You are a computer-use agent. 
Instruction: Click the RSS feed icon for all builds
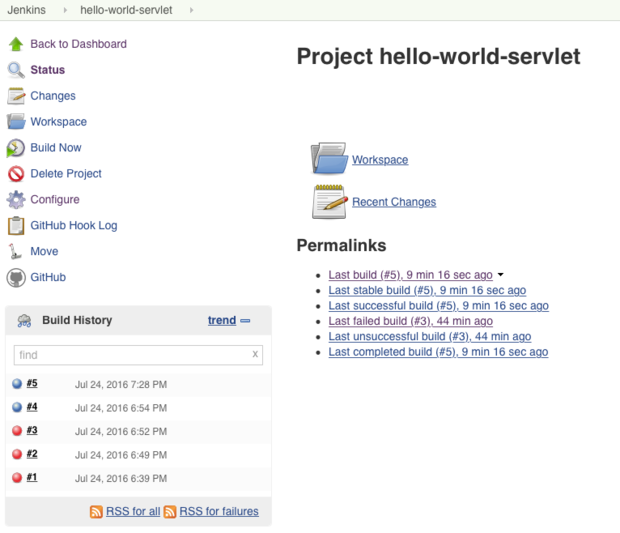[96, 512]
